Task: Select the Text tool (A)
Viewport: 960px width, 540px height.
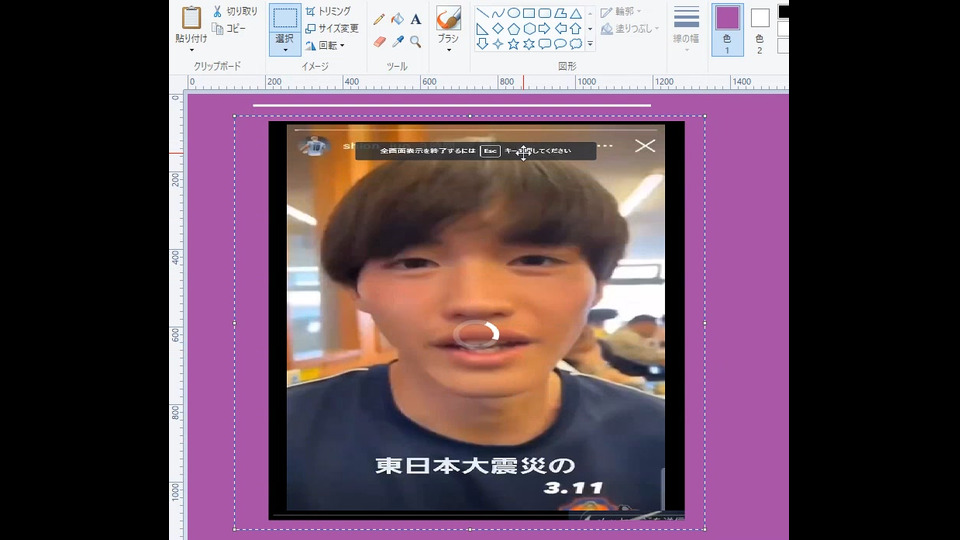Action: pos(416,20)
